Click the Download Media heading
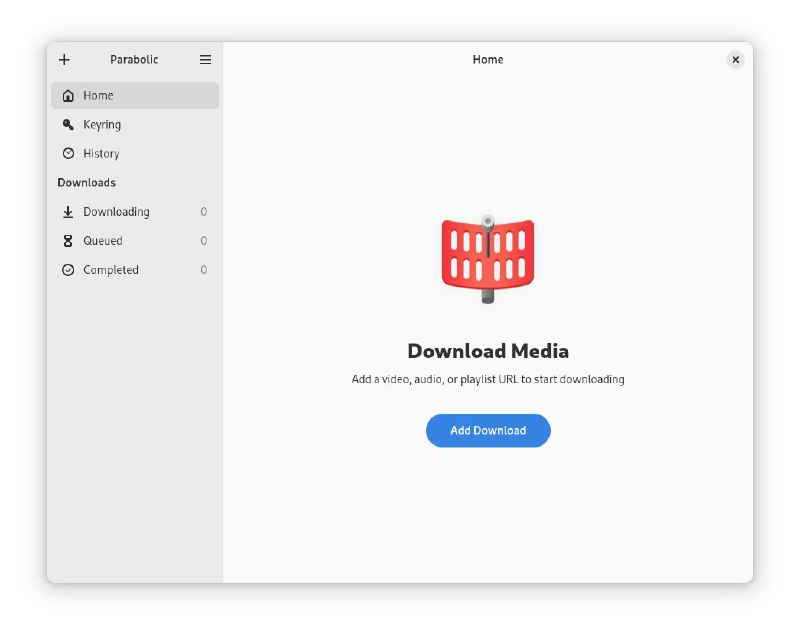This screenshot has width=800, height=634. tap(488, 351)
